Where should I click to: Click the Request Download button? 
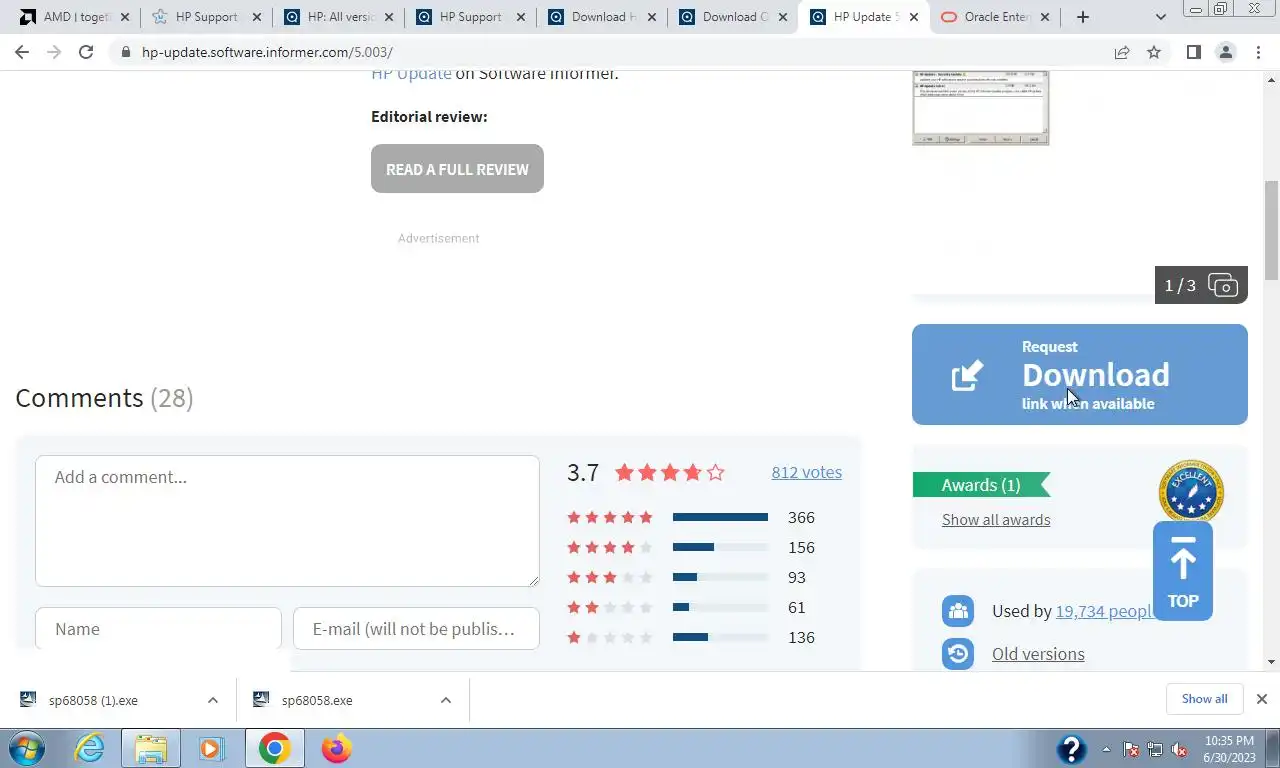coord(1079,374)
